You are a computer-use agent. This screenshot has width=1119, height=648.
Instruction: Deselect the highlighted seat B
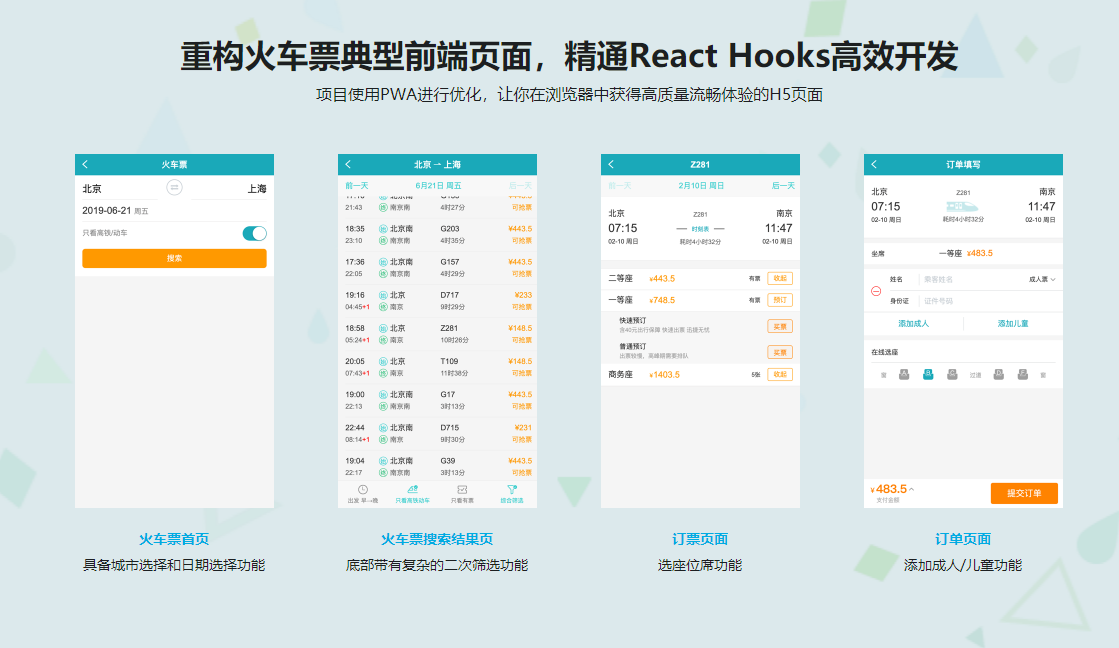(x=928, y=373)
